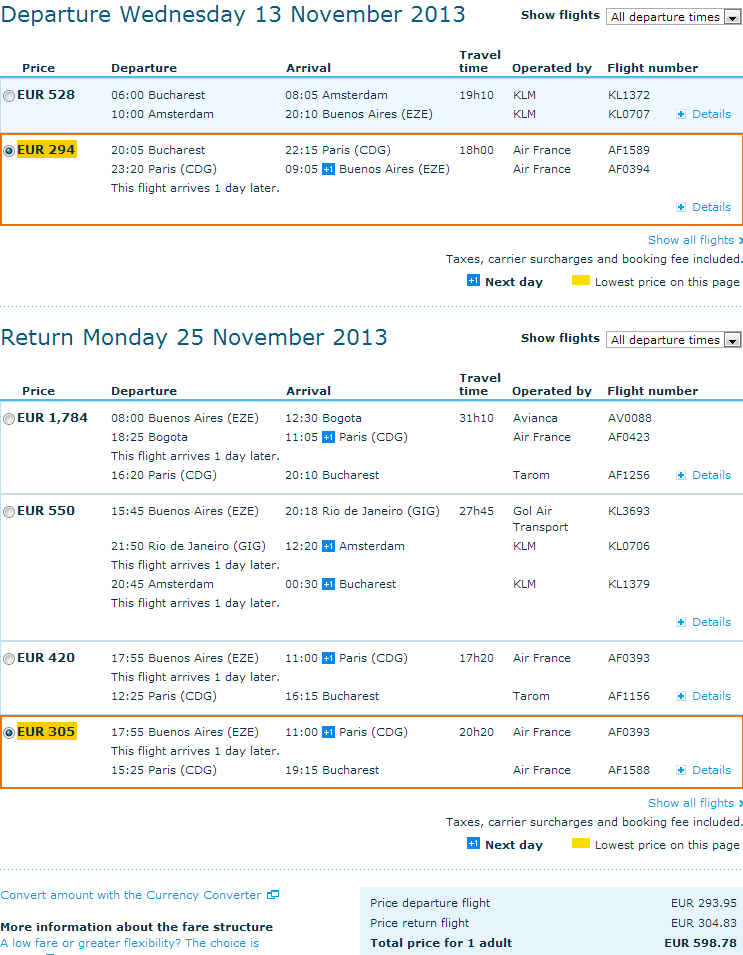Select the EUR 1,784 Avianca return flight
The width and height of the screenshot is (743, 955).
[9, 419]
